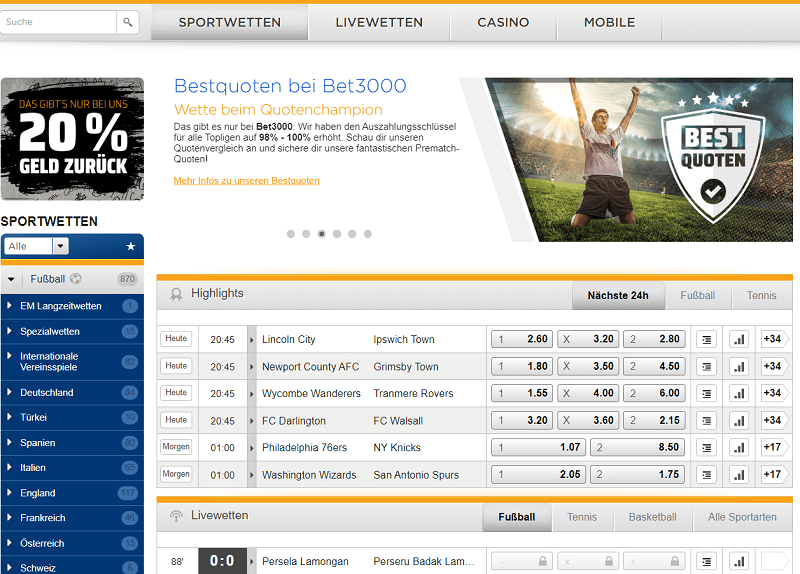Open statistics icon for Persela Lamongan live match
This screenshot has width=800, height=574.
[739, 561]
